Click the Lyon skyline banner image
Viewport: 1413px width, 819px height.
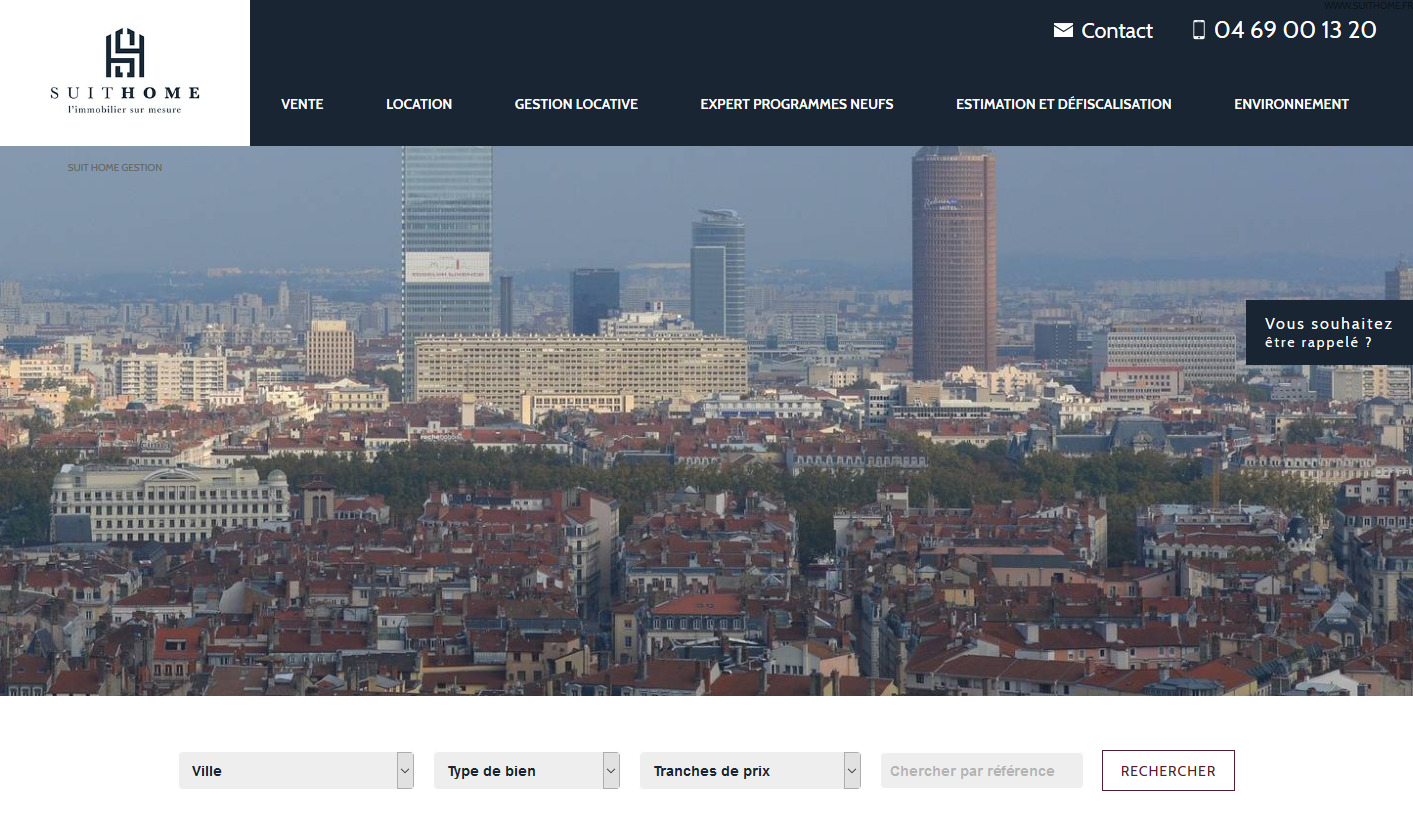tap(706, 421)
